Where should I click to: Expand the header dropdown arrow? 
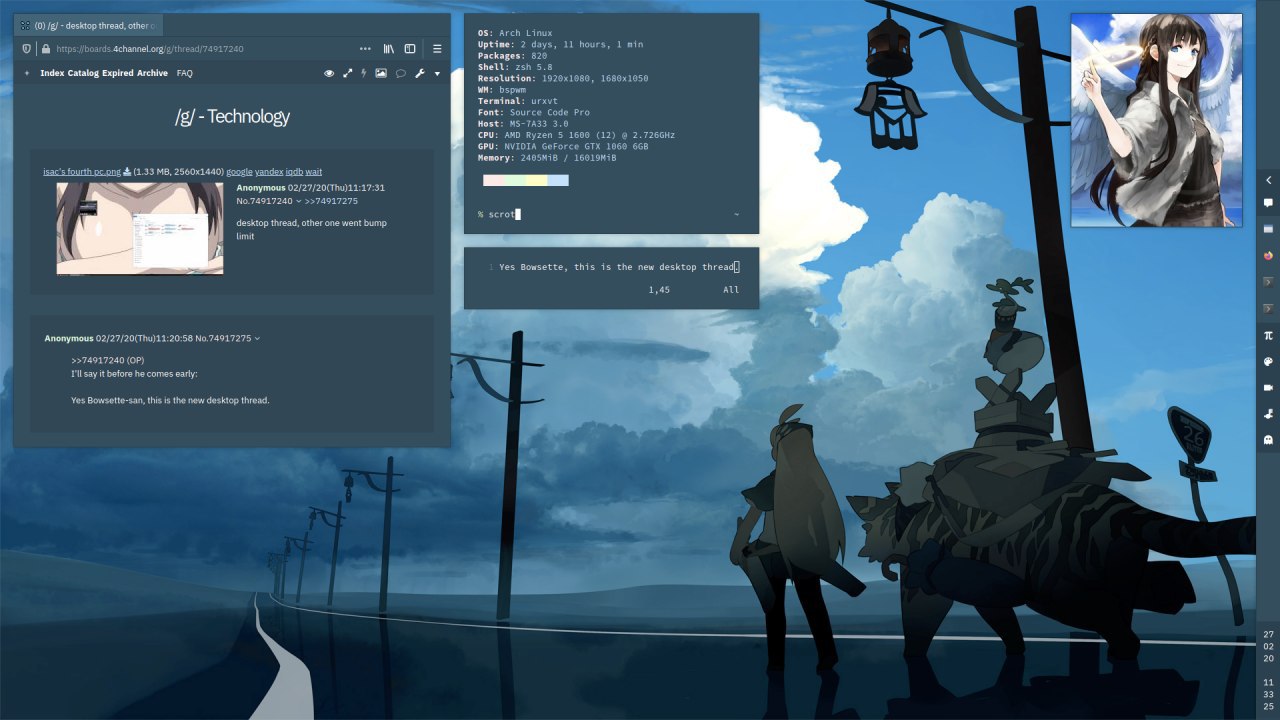pyautogui.click(x=437, y=74)
